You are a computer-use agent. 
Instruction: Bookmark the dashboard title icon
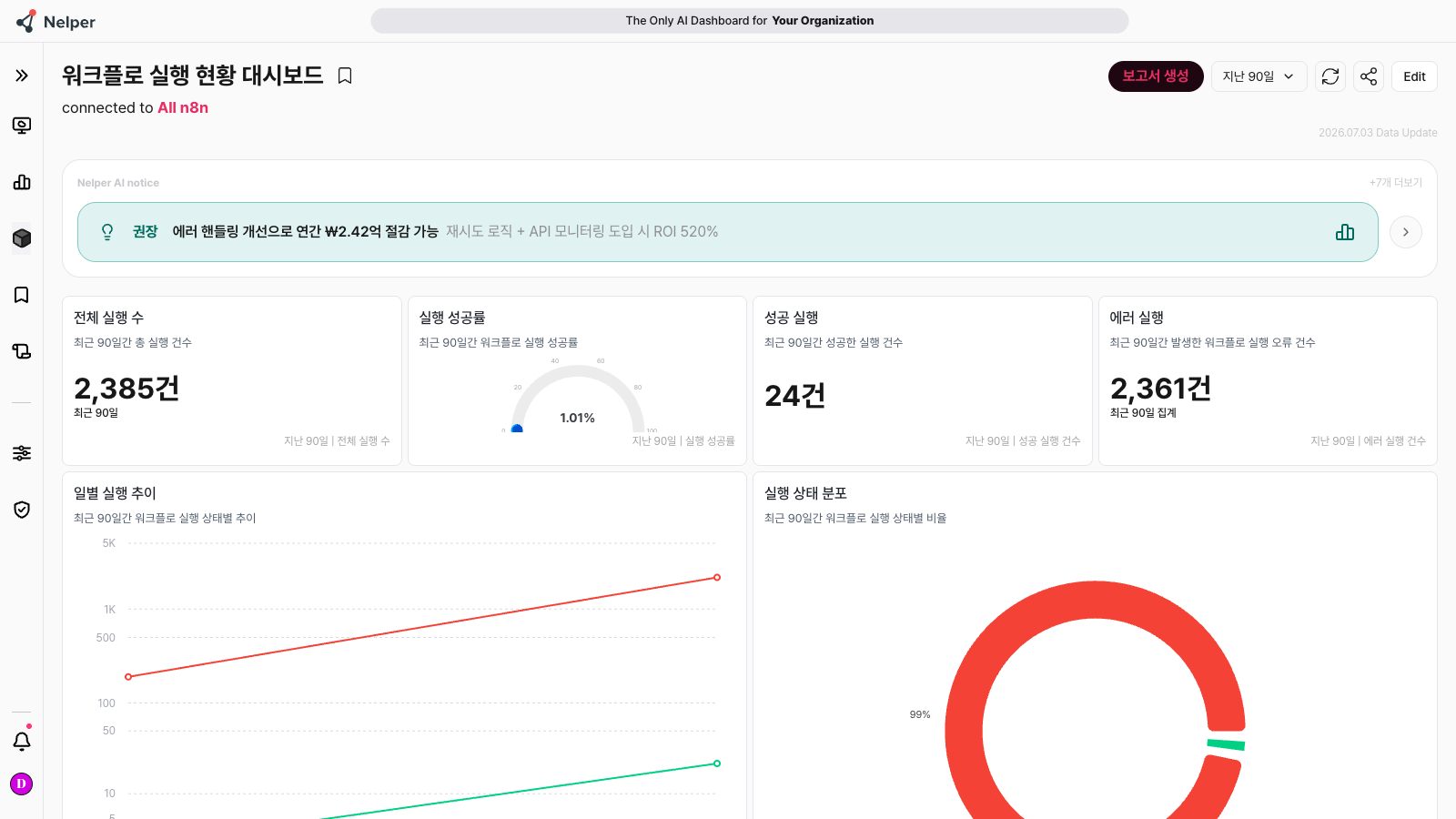click(345, 76)
